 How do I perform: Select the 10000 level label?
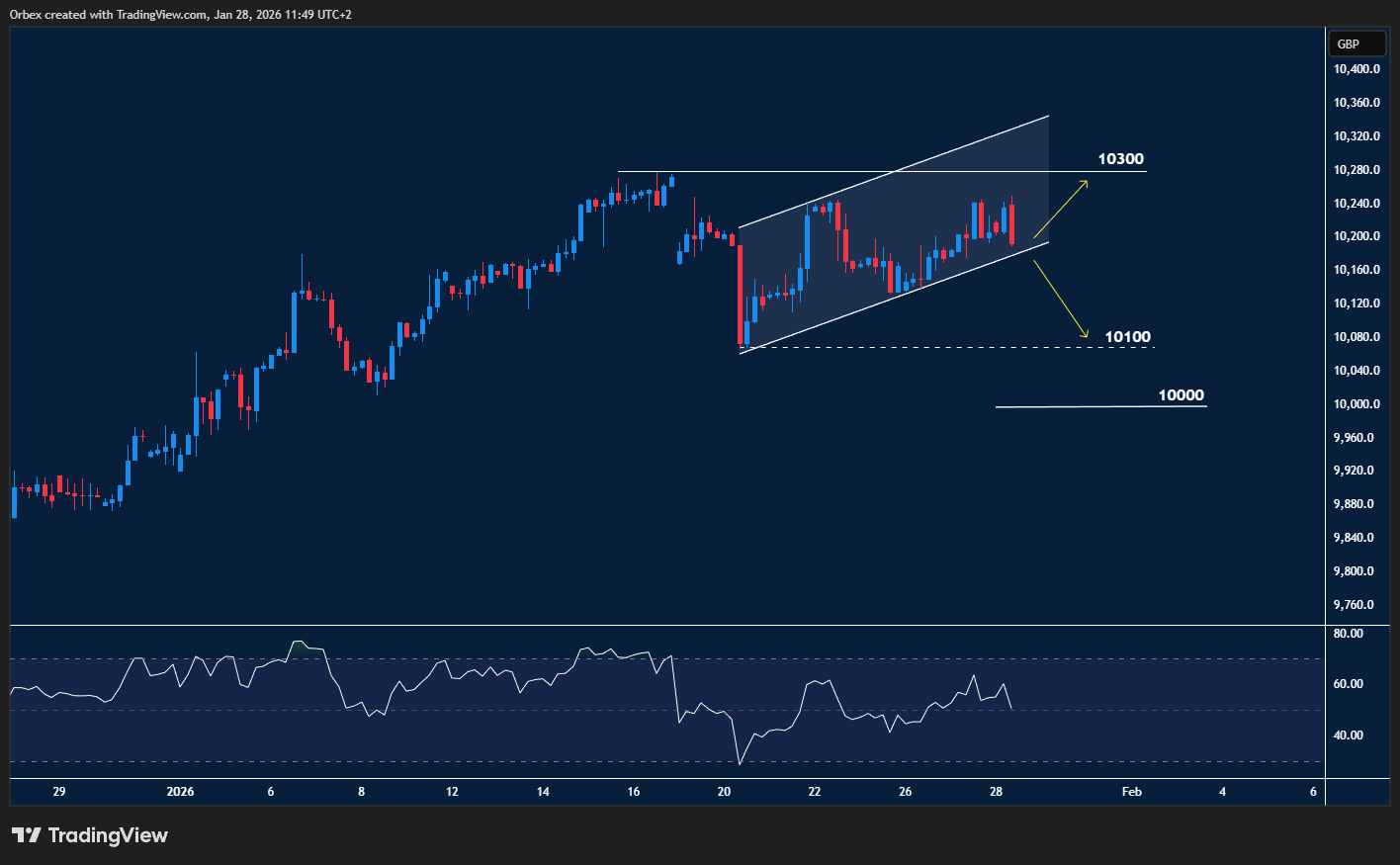(x=1181, y=395)
